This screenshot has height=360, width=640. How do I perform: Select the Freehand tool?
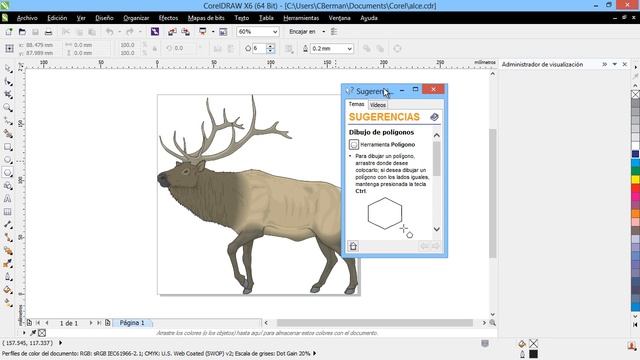(x=8, y=121)
